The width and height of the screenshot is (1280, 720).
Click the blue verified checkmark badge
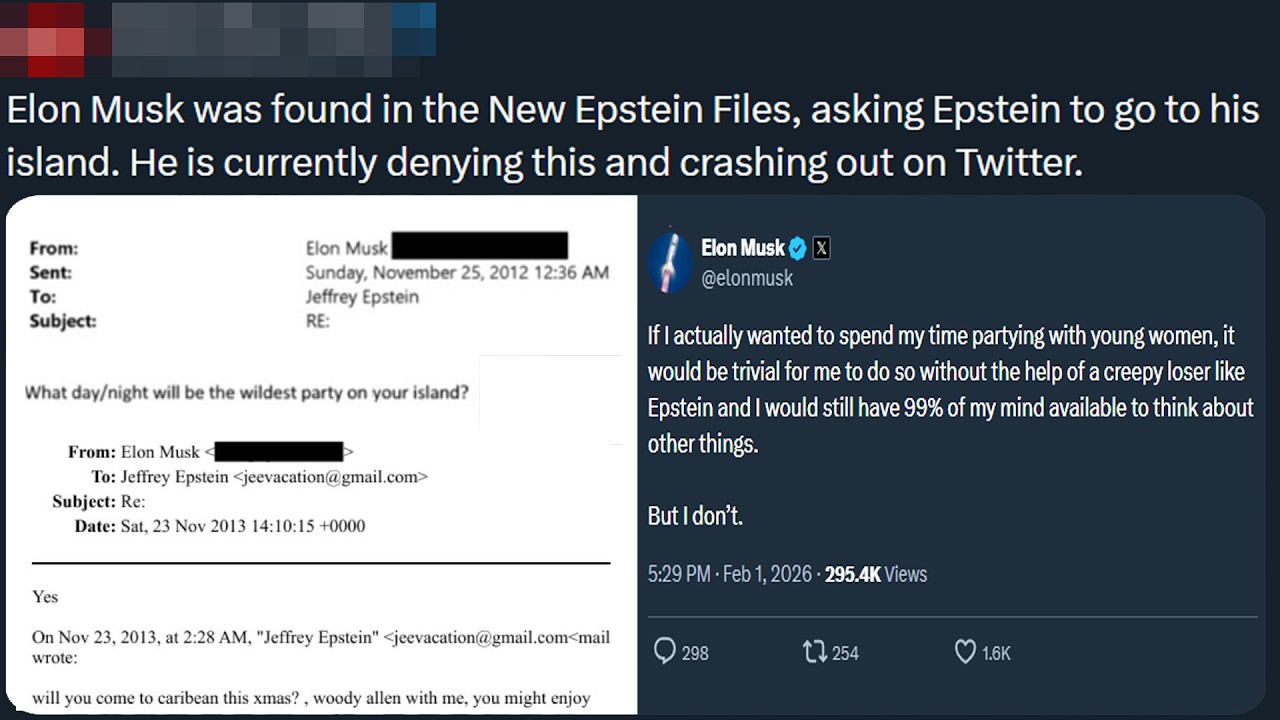[798, 248]
